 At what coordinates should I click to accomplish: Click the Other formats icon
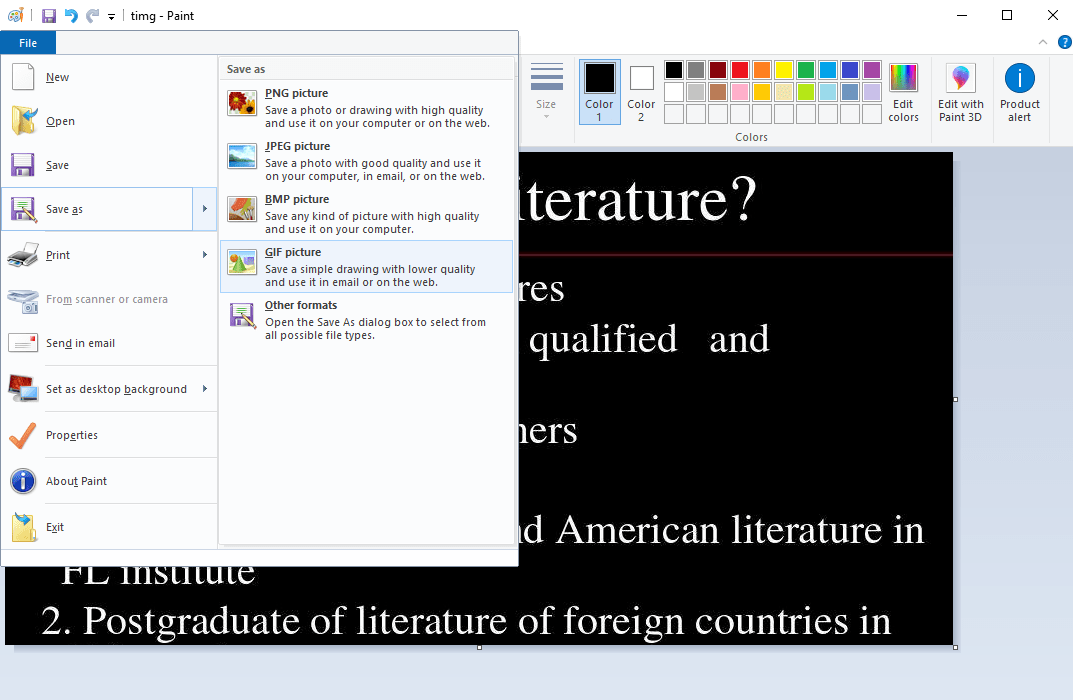click(242, 315)
